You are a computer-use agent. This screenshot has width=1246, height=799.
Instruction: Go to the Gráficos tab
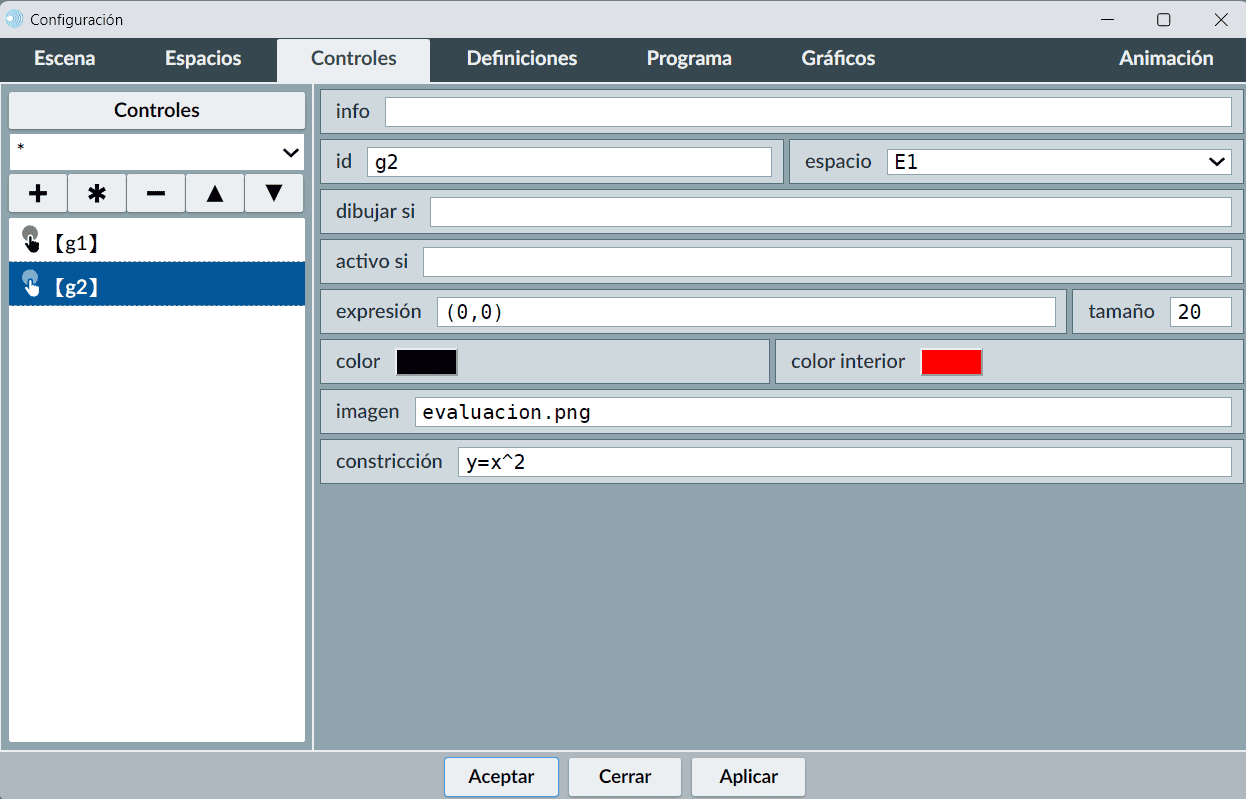pyautogui.click(x=838, y=59)
